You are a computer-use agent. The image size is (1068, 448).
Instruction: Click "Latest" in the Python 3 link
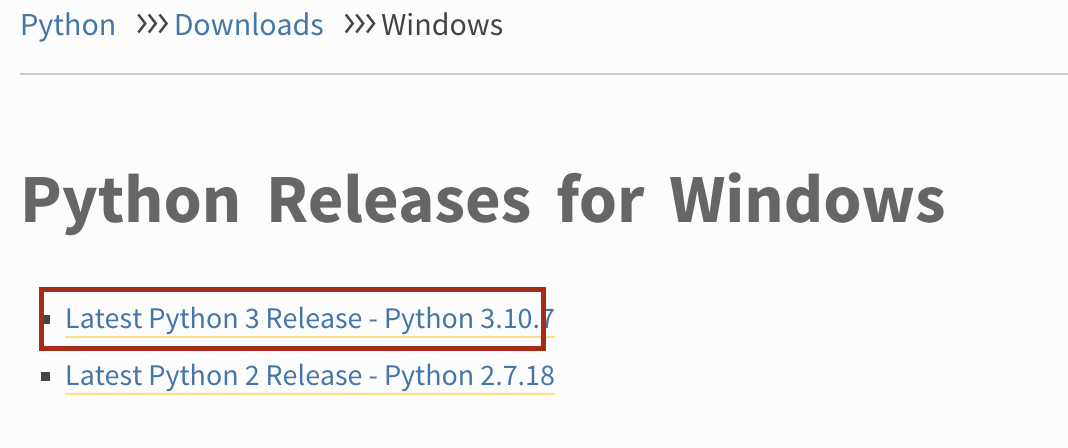pyautogui.click(x=103, y=319)
